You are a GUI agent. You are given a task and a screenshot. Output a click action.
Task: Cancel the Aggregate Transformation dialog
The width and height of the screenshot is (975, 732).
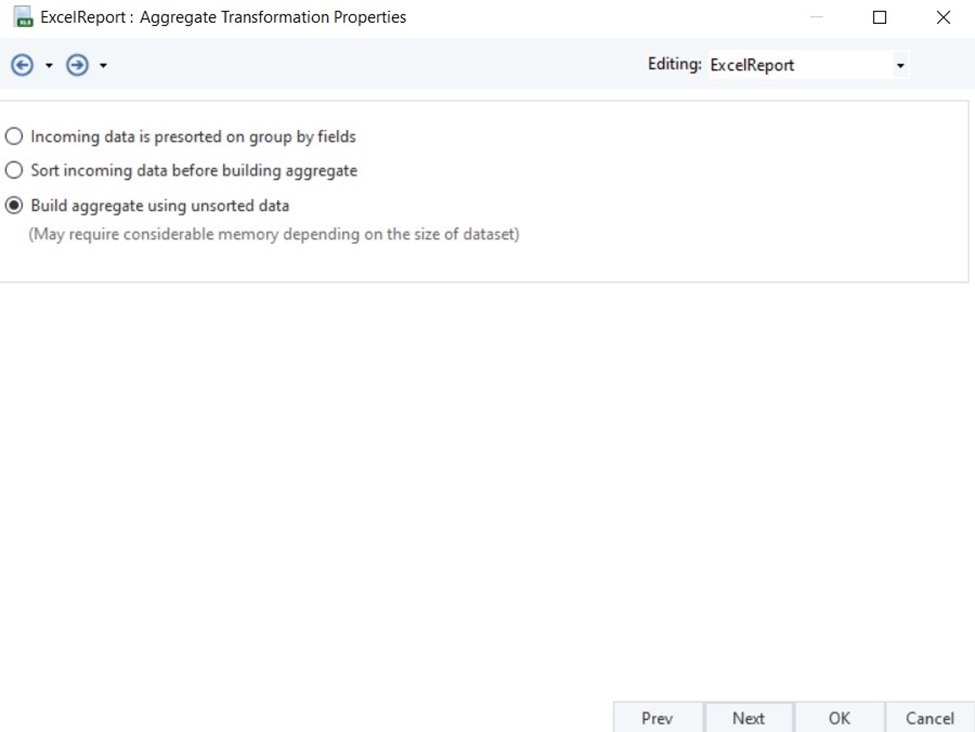[930, 718]
